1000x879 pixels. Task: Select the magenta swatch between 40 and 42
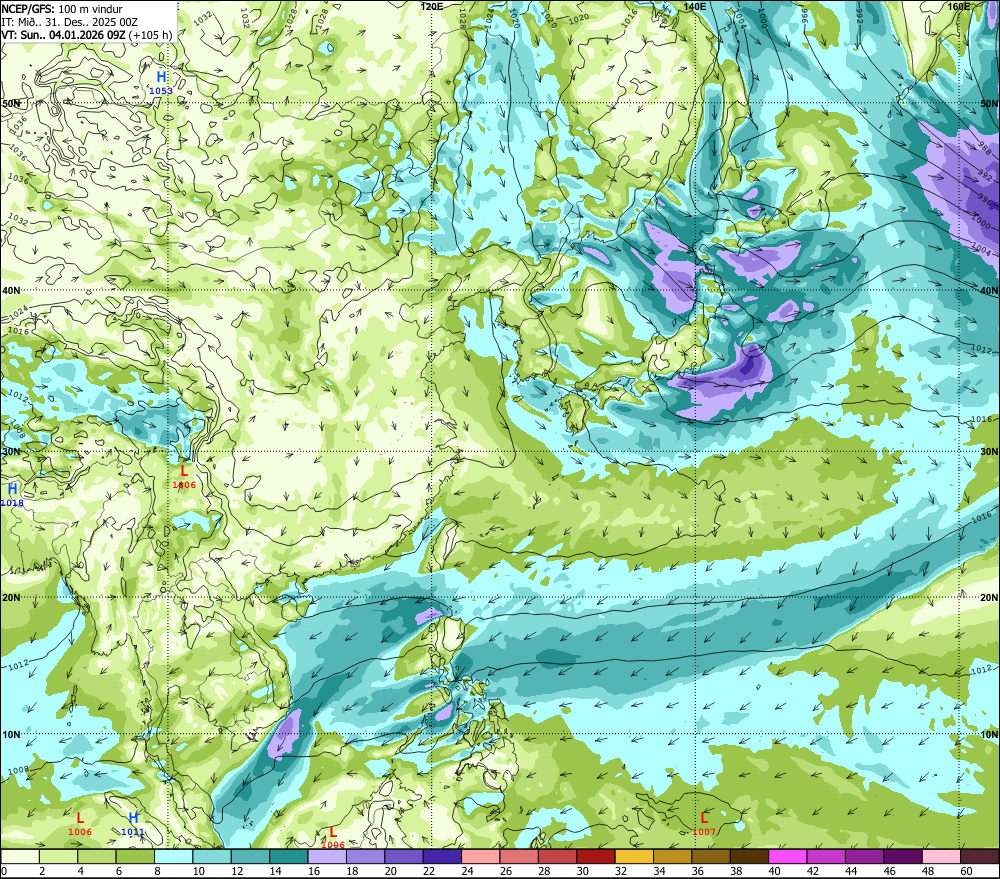788,856
